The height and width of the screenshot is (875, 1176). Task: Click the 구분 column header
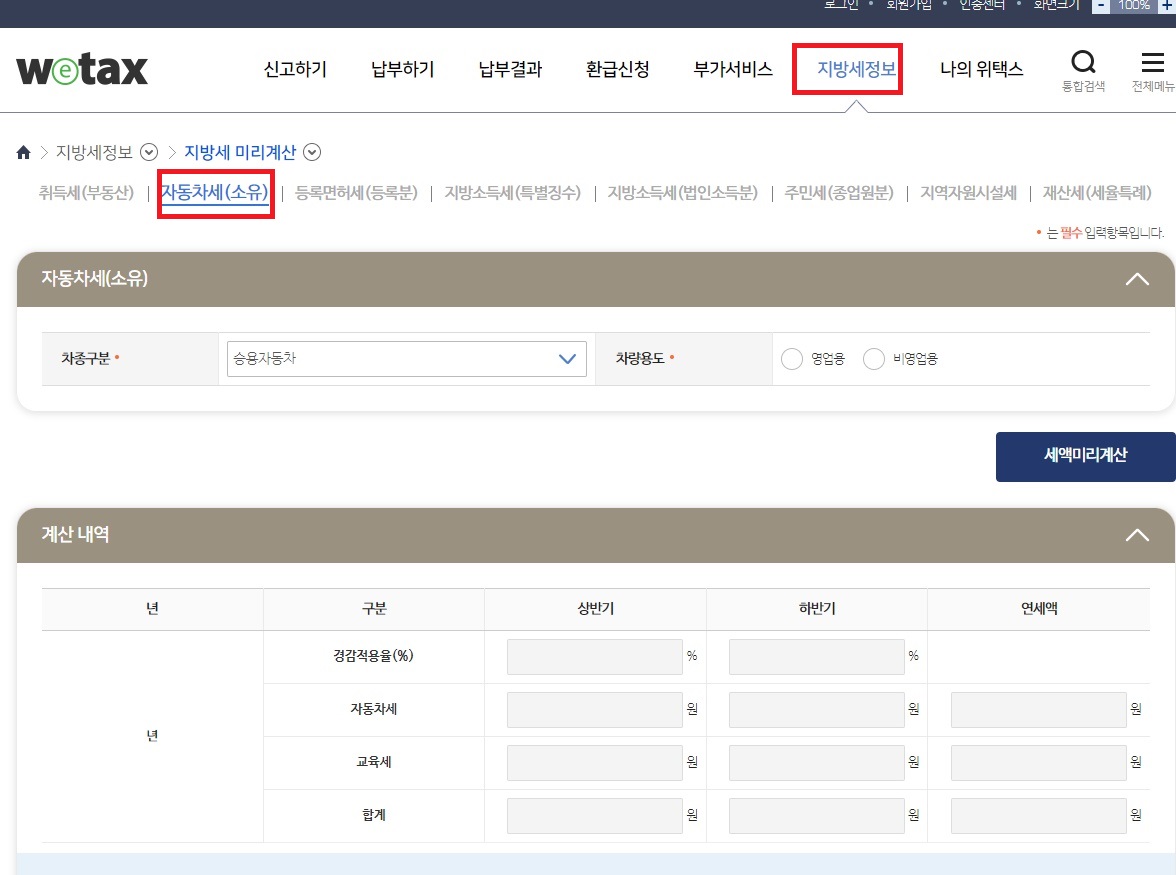click(x=374, y=609)
